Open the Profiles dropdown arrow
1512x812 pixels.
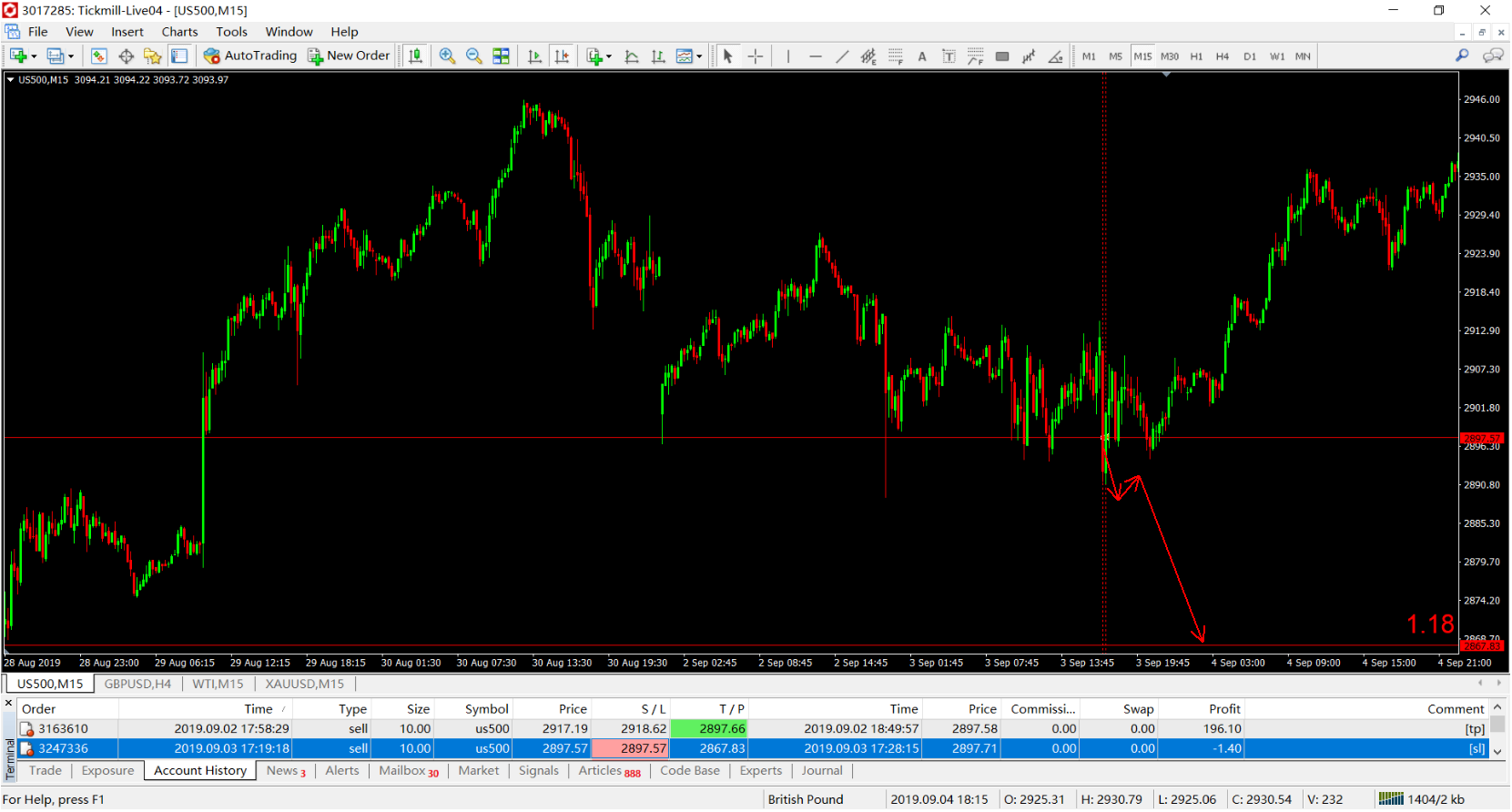71,57
